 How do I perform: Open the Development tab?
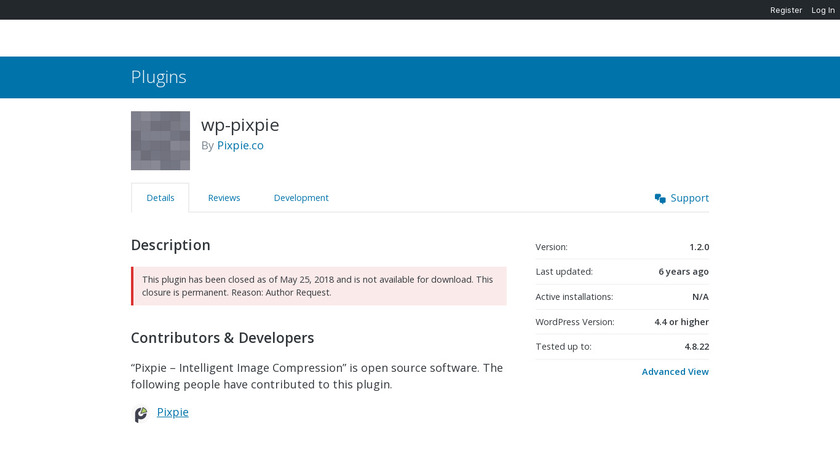point(301,198)
